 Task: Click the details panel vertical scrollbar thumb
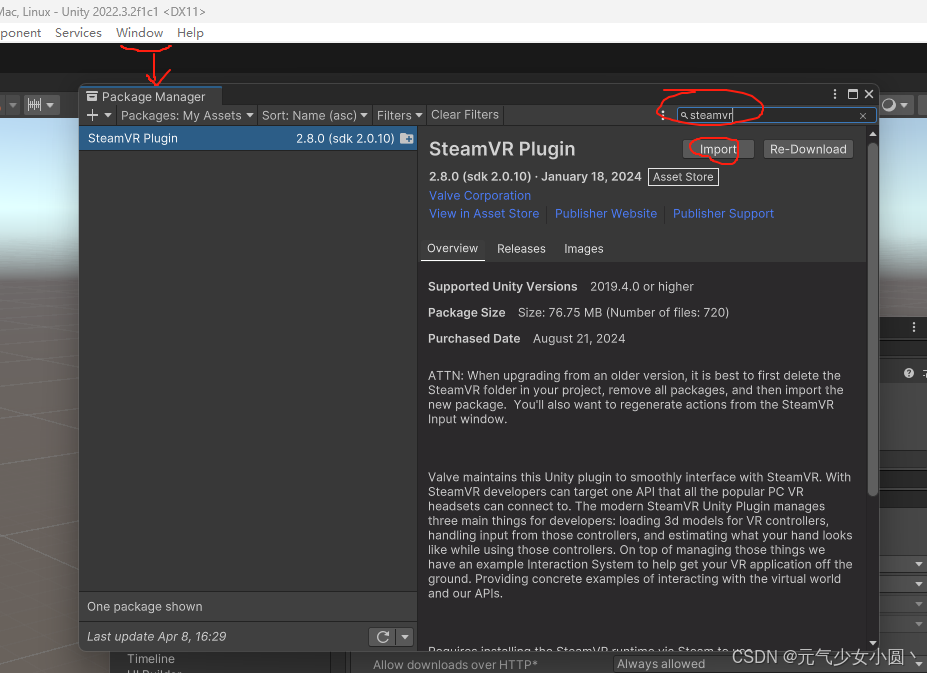click(873, 319)
